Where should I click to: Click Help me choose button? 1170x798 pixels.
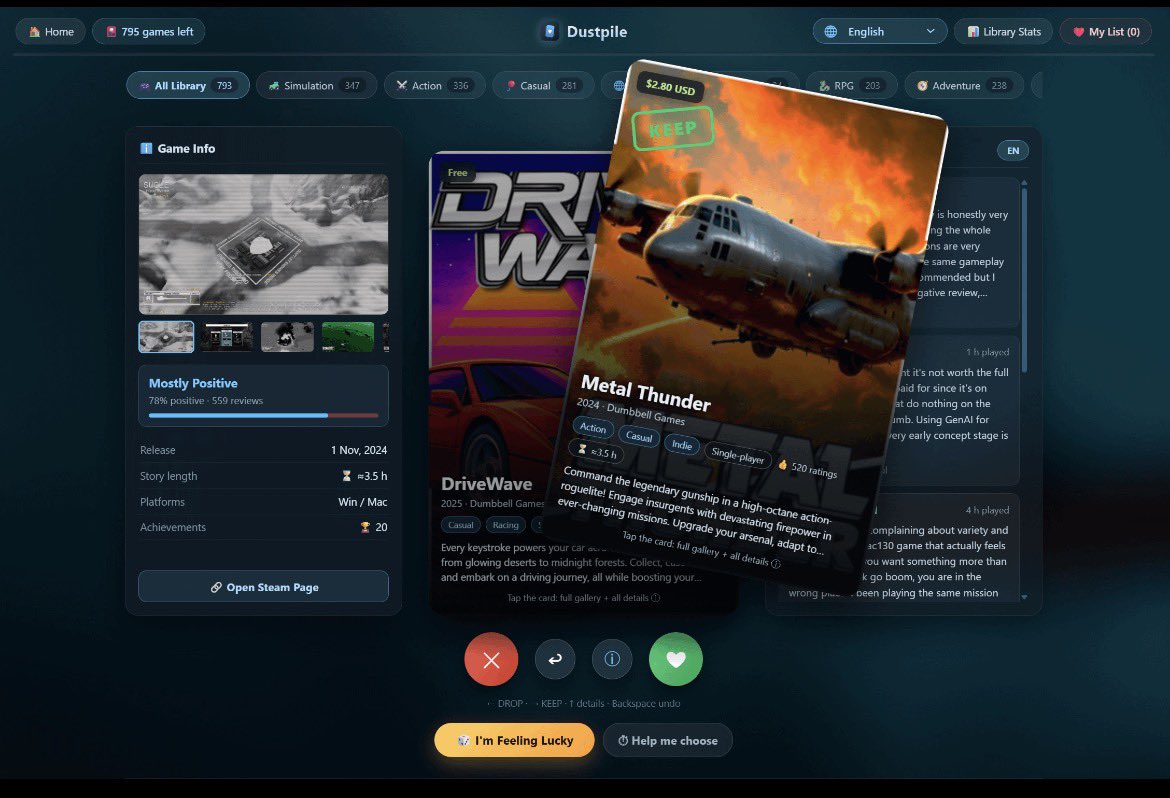[x=668, y=740]
